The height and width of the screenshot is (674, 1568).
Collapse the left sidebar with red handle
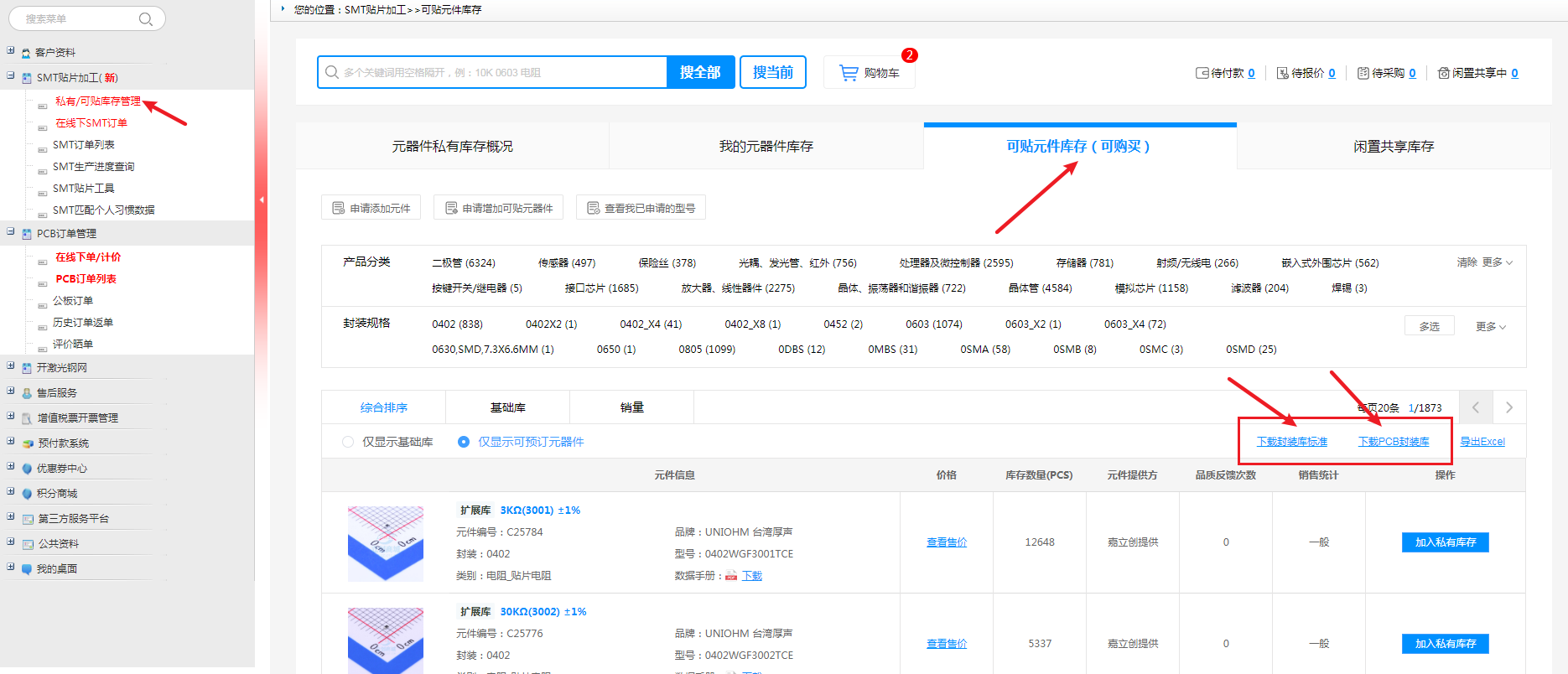click(x=262, y=200)
